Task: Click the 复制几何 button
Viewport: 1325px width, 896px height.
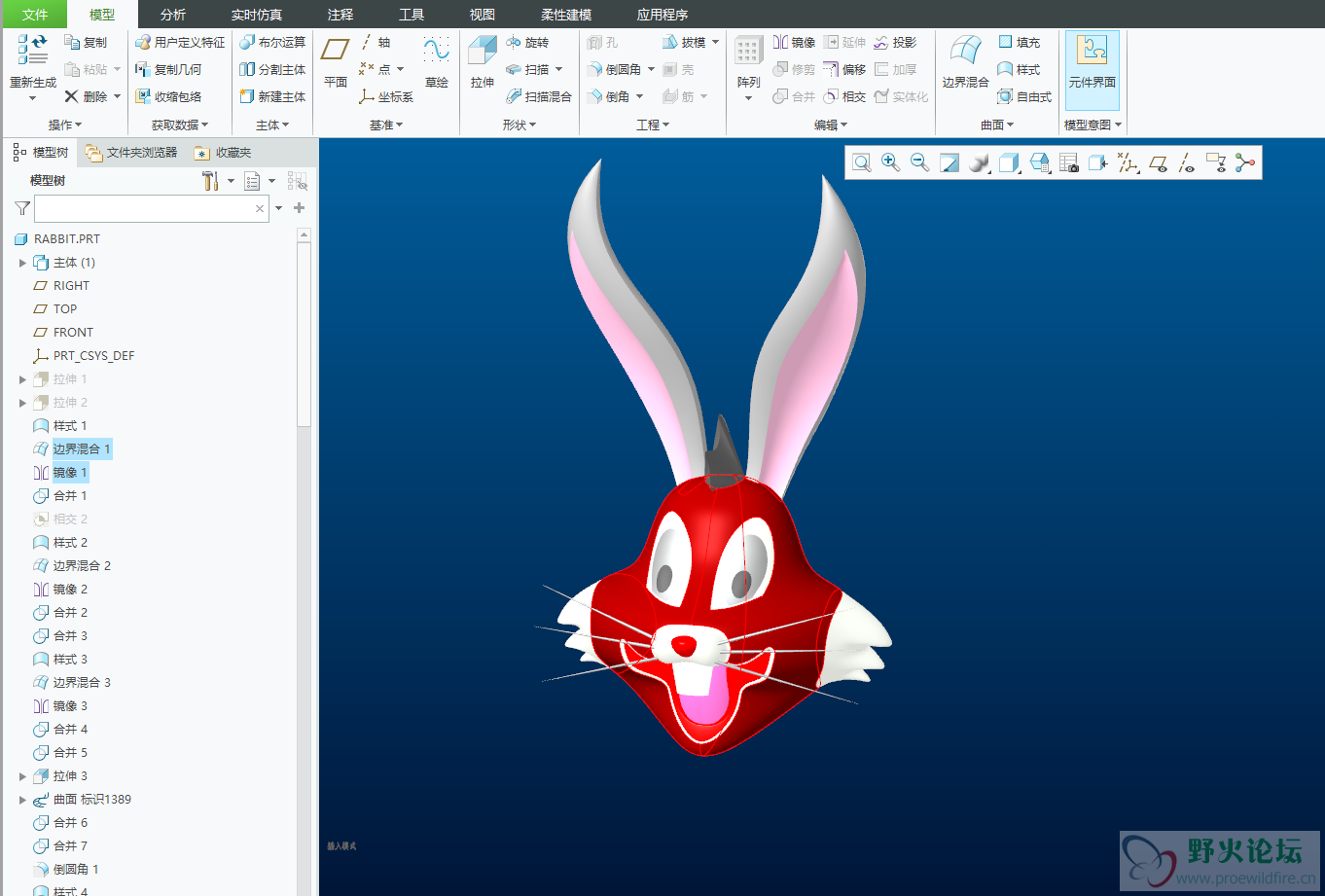Action: pyautogui.click(x=168, y=69)
